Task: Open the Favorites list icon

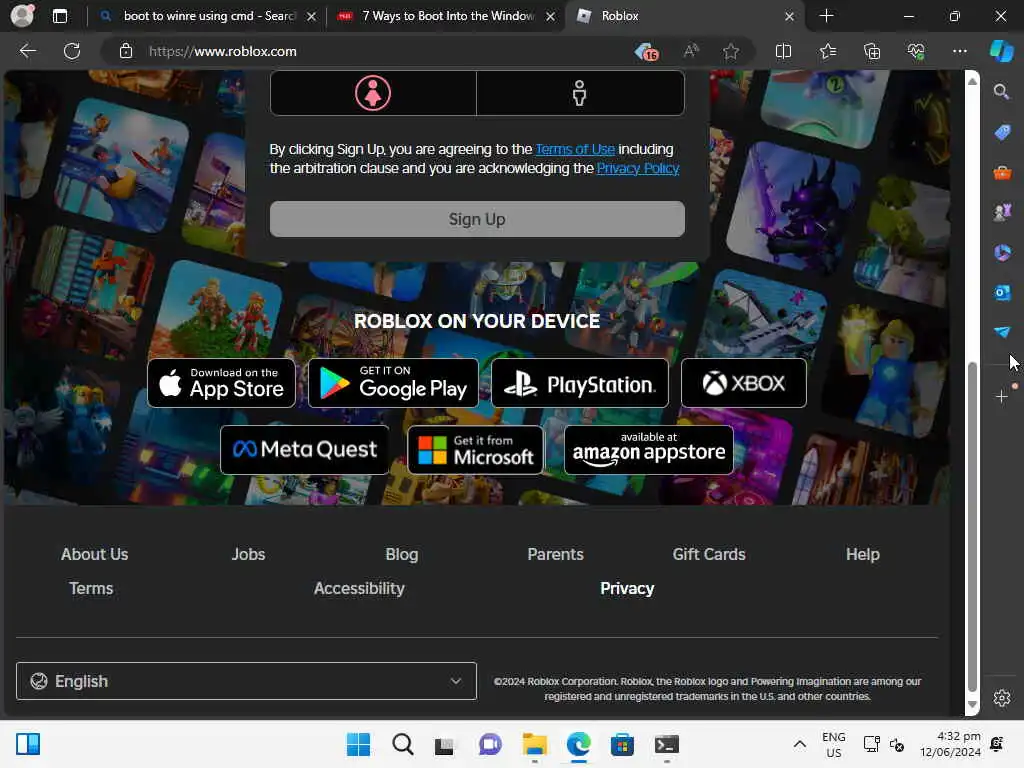Action: (827, 51)
